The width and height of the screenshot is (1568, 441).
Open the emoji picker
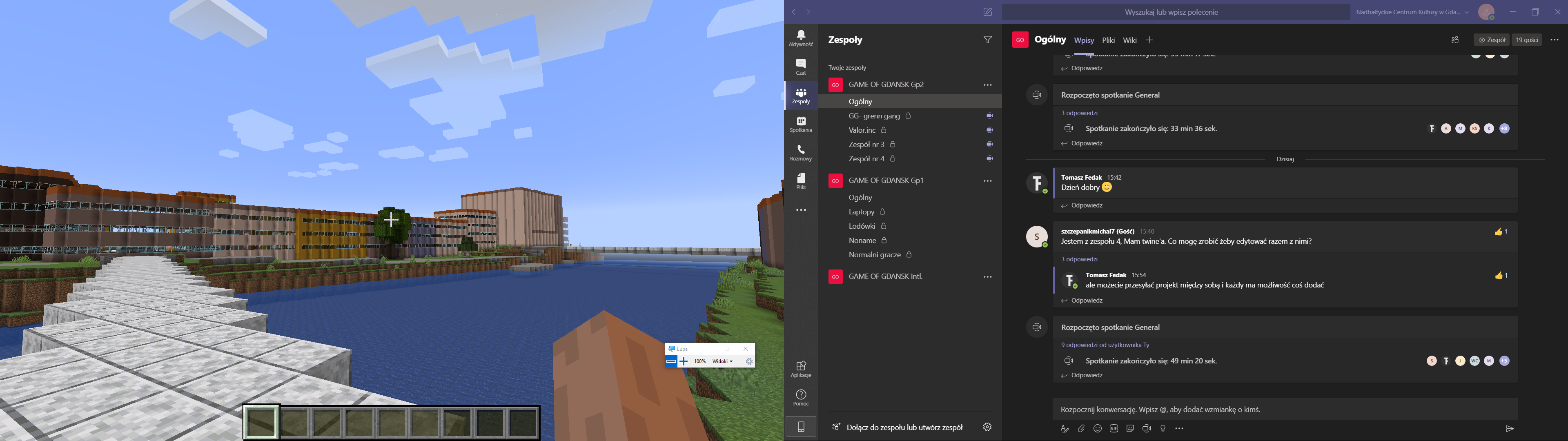[1098, 429]
